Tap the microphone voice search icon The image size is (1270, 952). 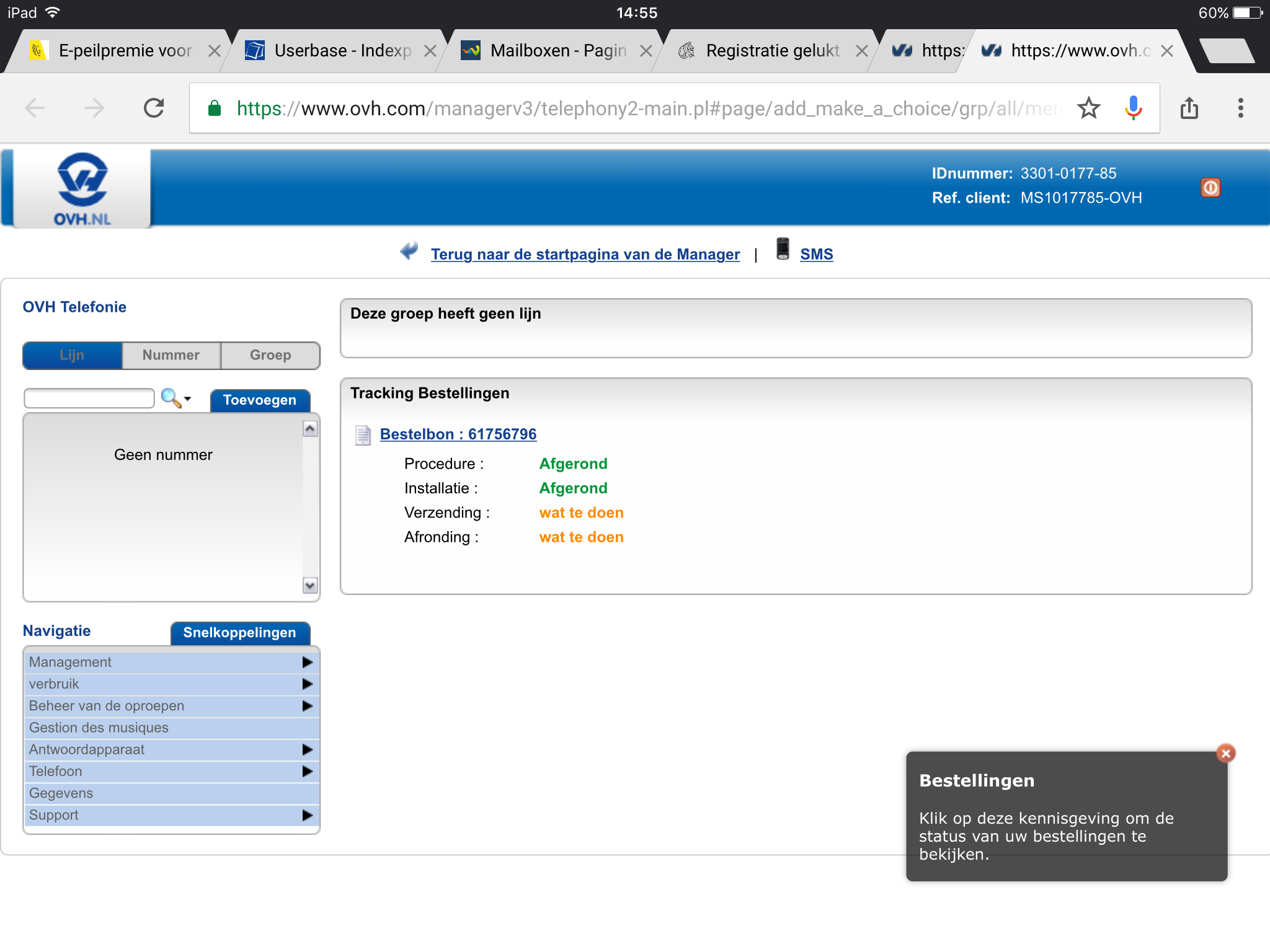click(x=1133, y=108)
